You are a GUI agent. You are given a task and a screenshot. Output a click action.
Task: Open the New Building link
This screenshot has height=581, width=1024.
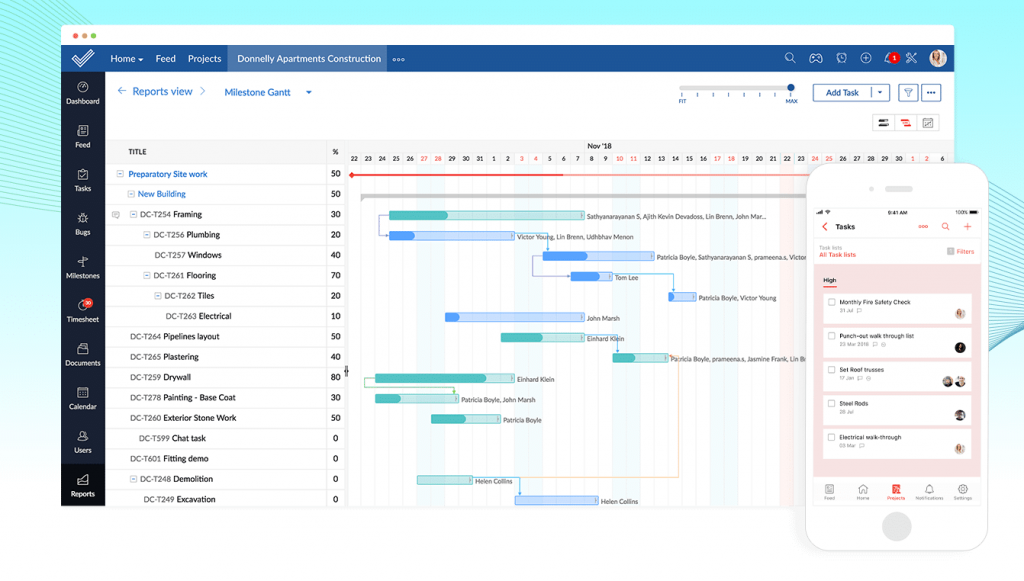162,194
